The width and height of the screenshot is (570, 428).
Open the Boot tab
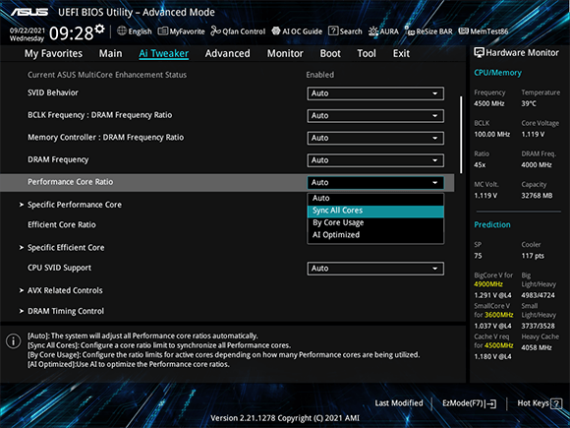330,53
